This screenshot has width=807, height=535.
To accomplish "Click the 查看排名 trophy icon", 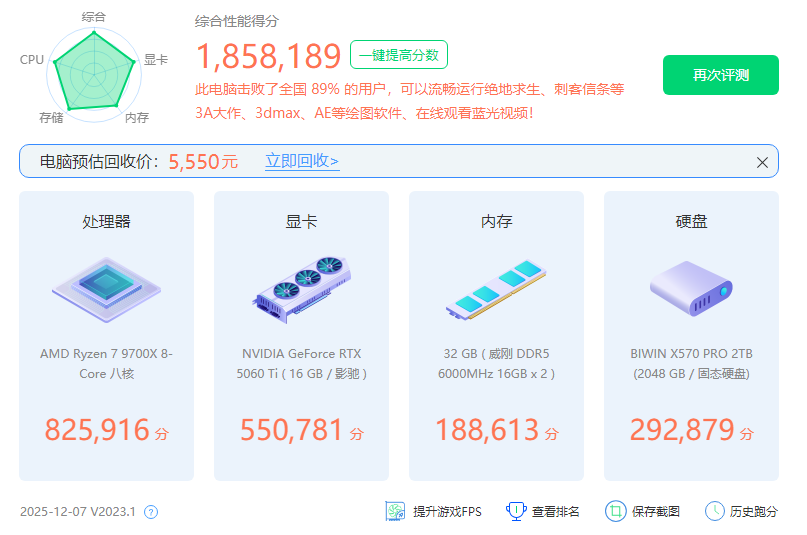I will point(516,511).
